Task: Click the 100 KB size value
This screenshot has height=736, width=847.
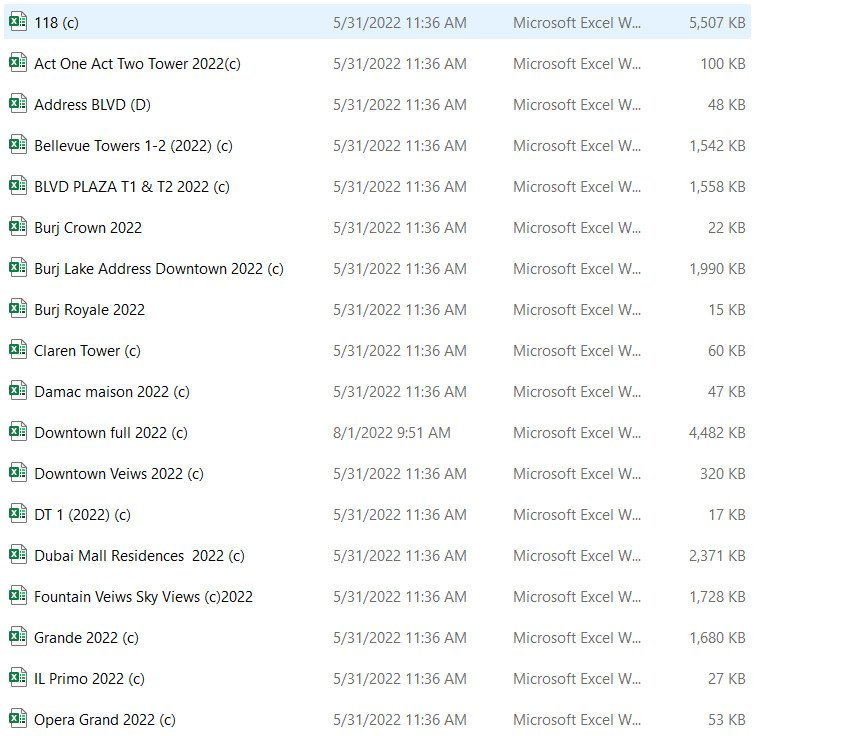Action: [723, 64]
